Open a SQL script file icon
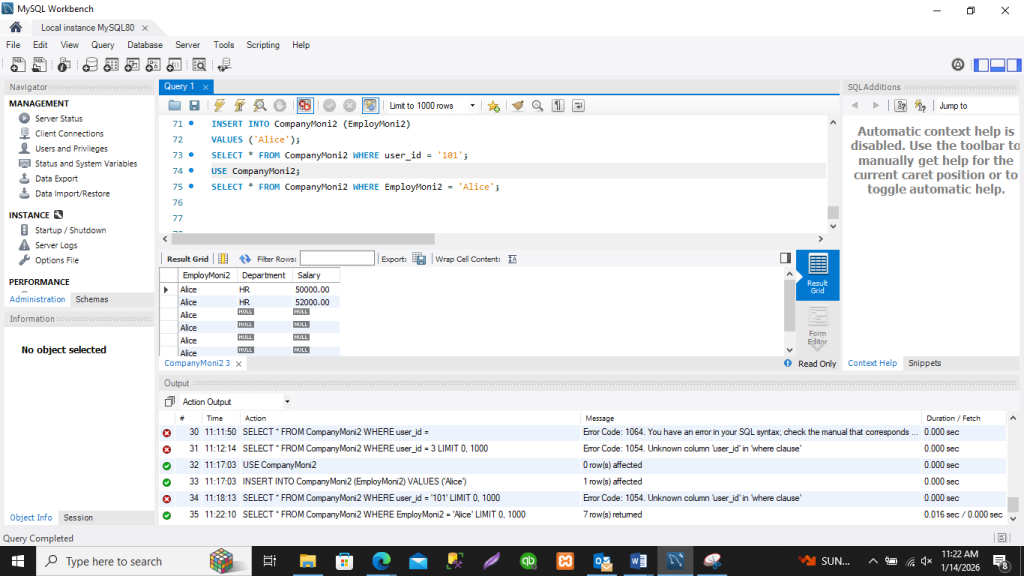 click(x=38, y=64)
